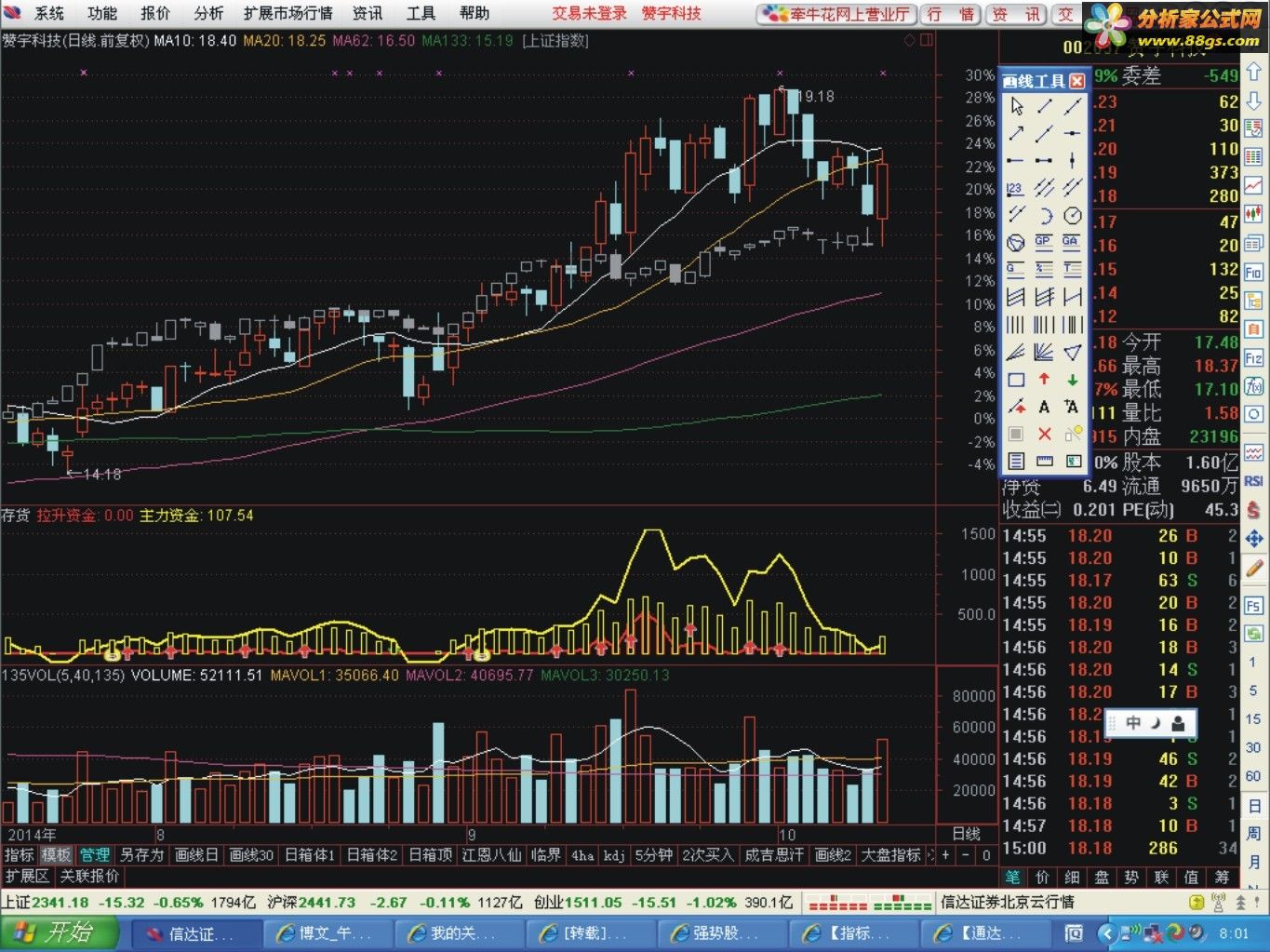Pick the arrow line drawing tool

1016,135
